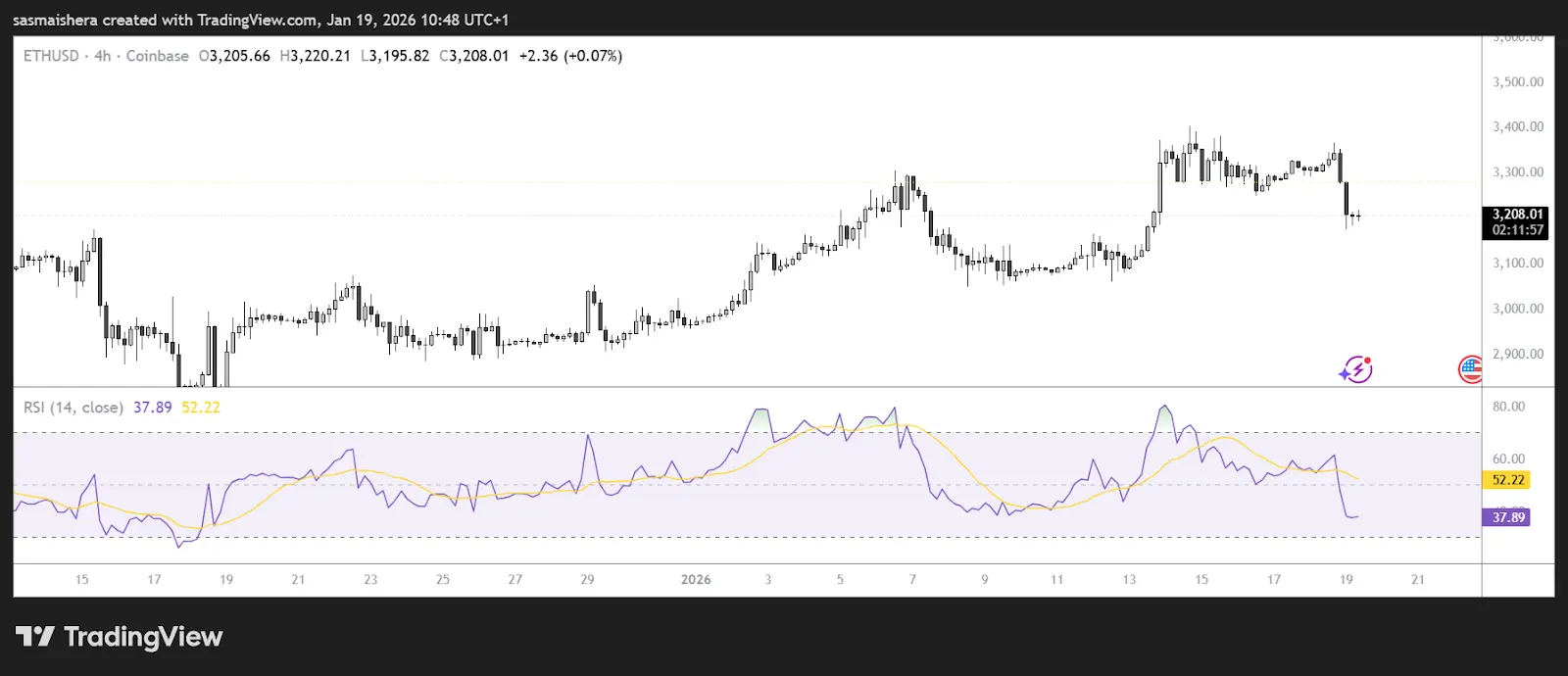Click the date 7 on the time axis

click(912, 579)
